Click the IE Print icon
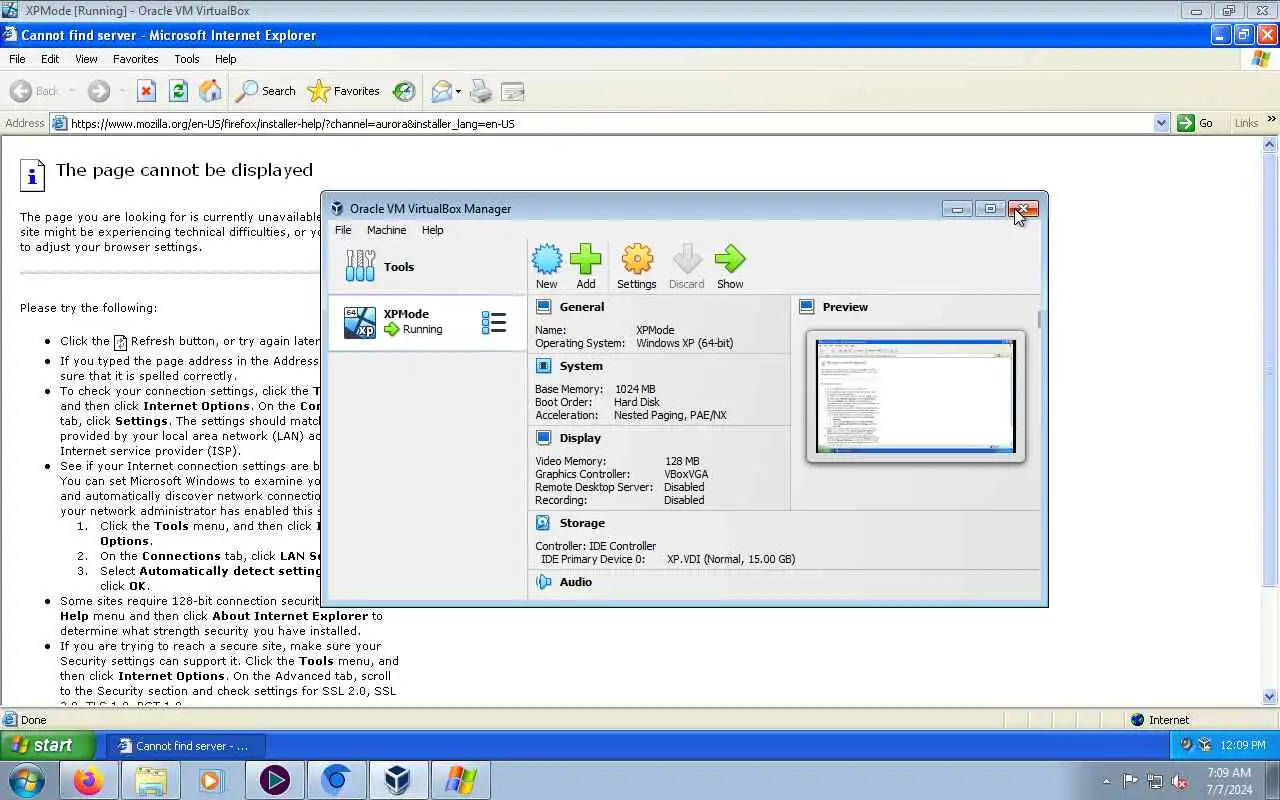This screenshot has width=1280, height=800. (x=481, y=91)
